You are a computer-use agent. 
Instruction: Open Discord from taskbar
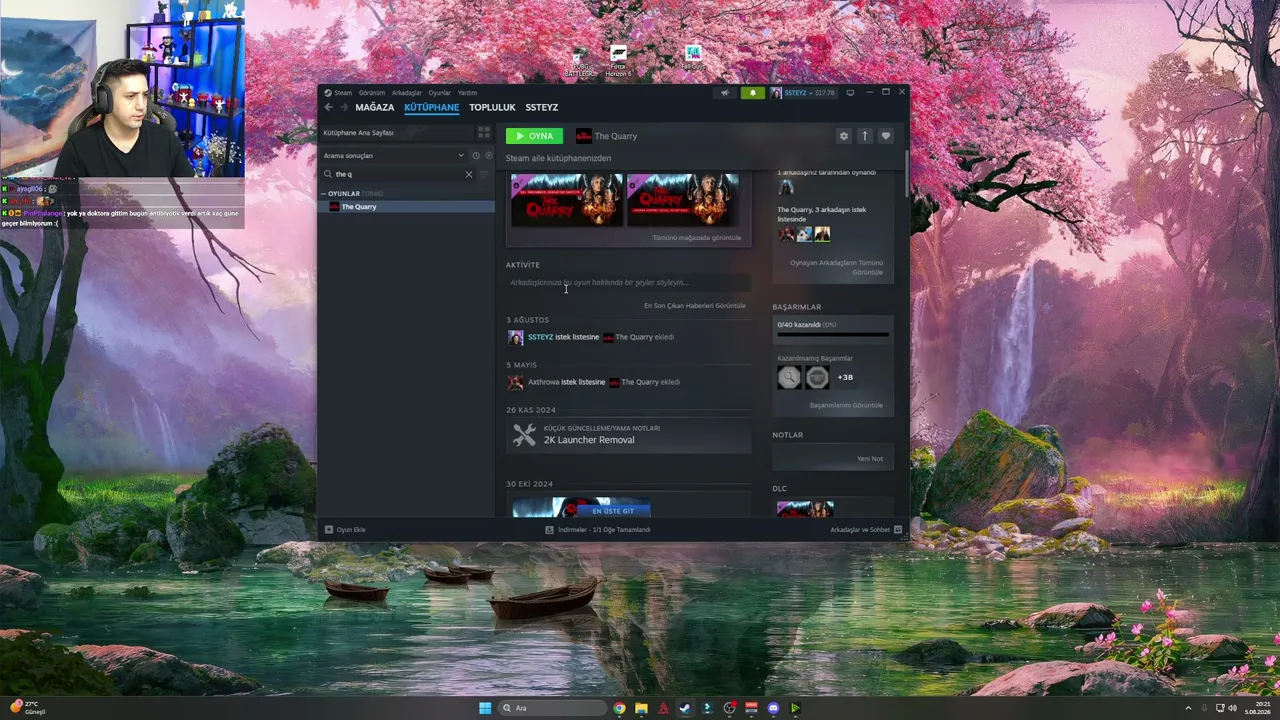click(x=773, y=708)
